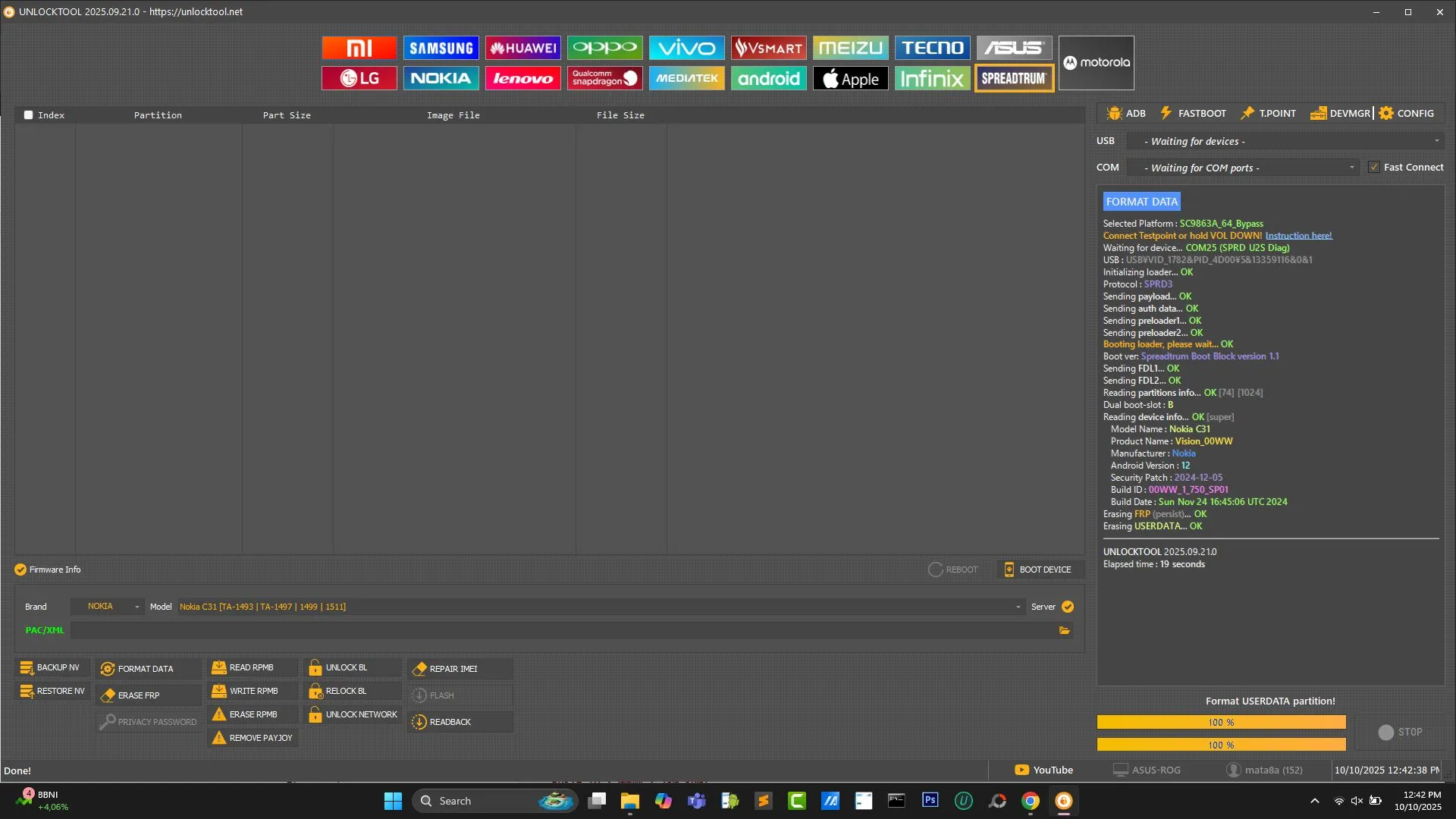
Task: Check the Index select-all checkbox
Action: (29, 115)
